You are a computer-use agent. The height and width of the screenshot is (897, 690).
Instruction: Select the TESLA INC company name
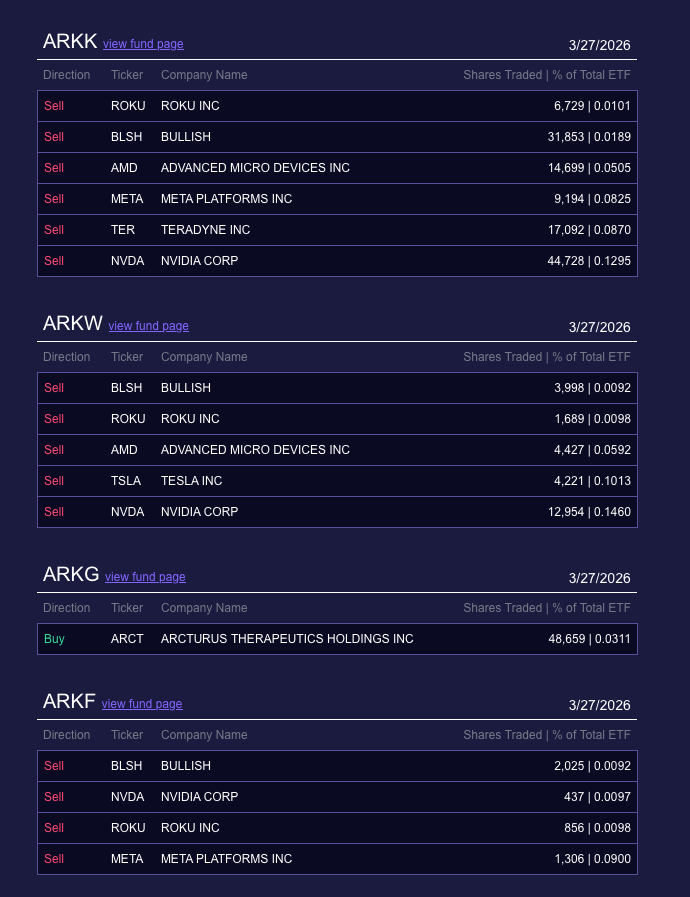click(x=191, y=481)
